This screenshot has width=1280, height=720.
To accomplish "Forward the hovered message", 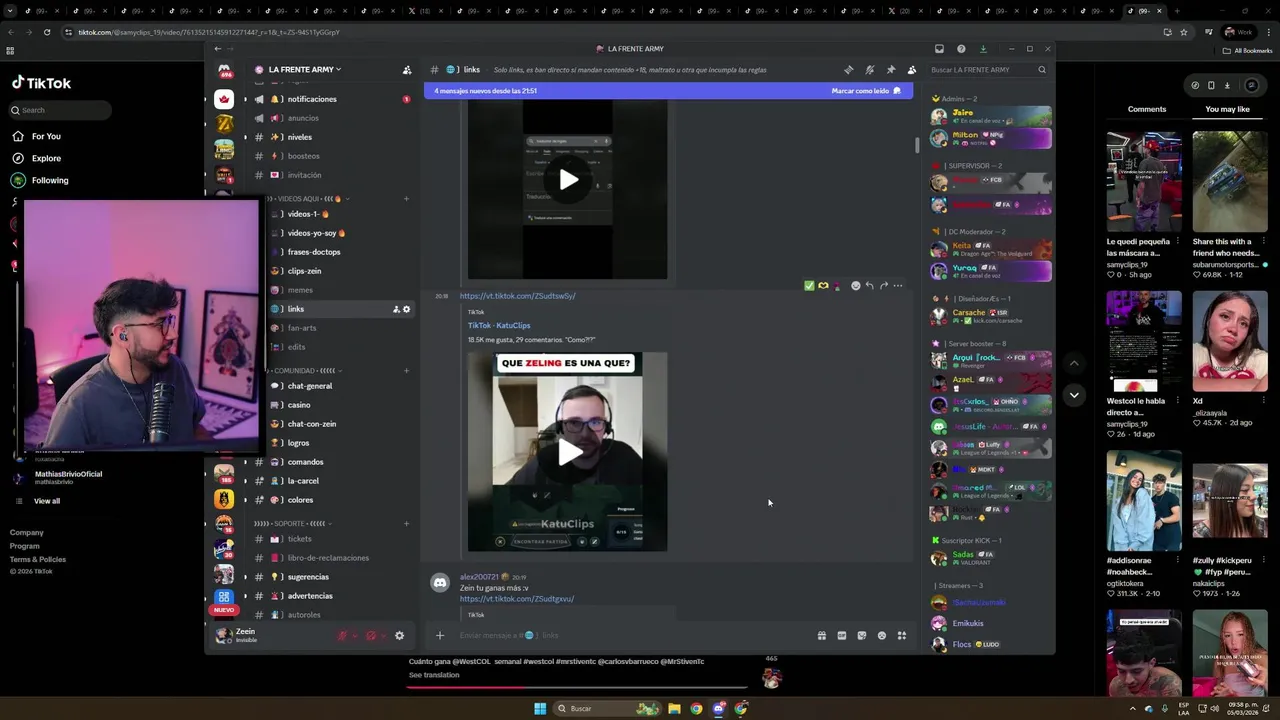I will tap(883, 286).
